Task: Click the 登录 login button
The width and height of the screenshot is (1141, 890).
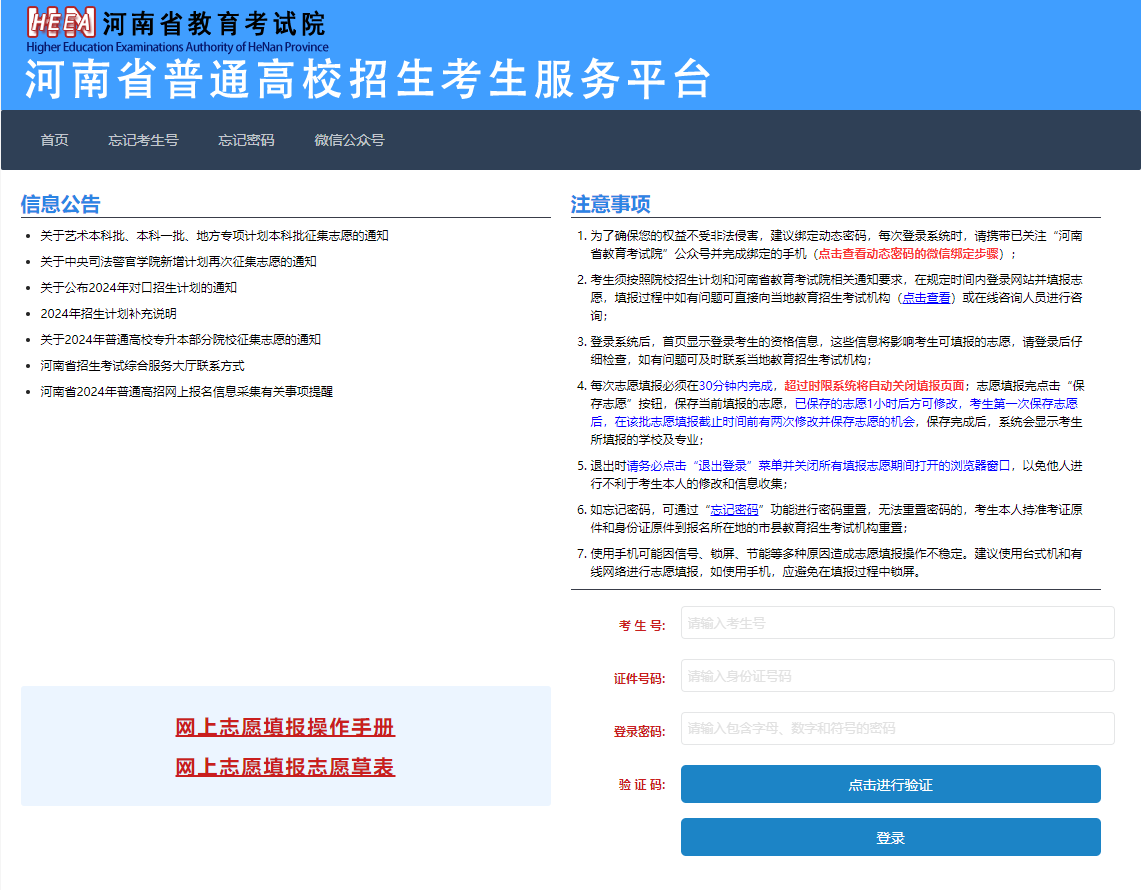Action: [x=890, y=838]
